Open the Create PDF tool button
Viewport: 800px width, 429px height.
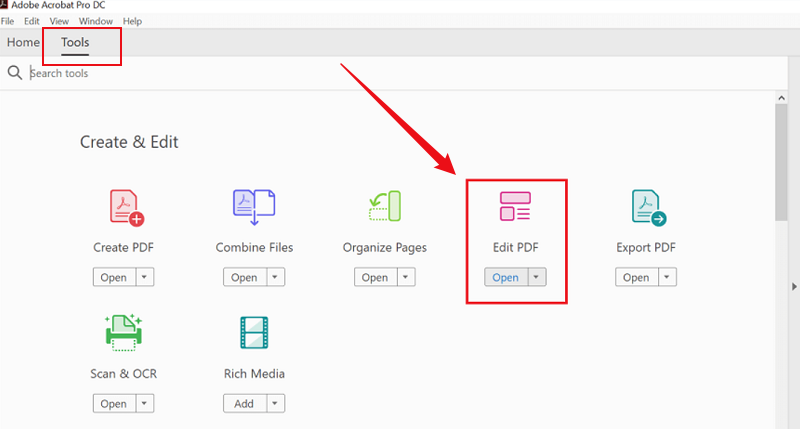point(114,277)
